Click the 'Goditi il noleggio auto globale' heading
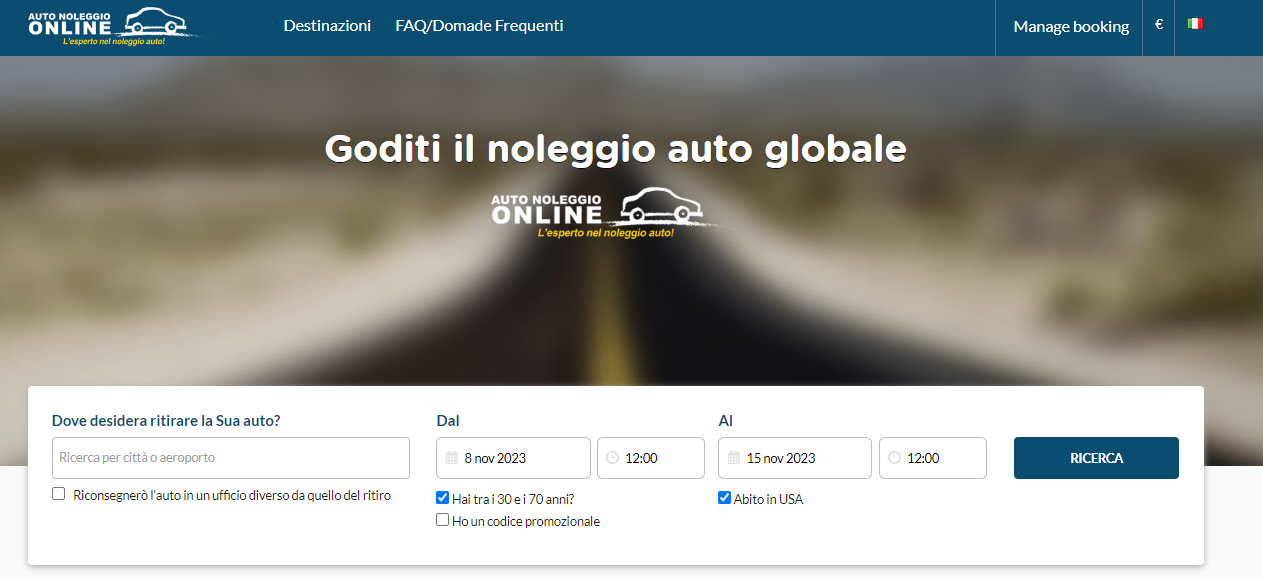The height and width of the screenshot is (579, 1263). [616, 149]
